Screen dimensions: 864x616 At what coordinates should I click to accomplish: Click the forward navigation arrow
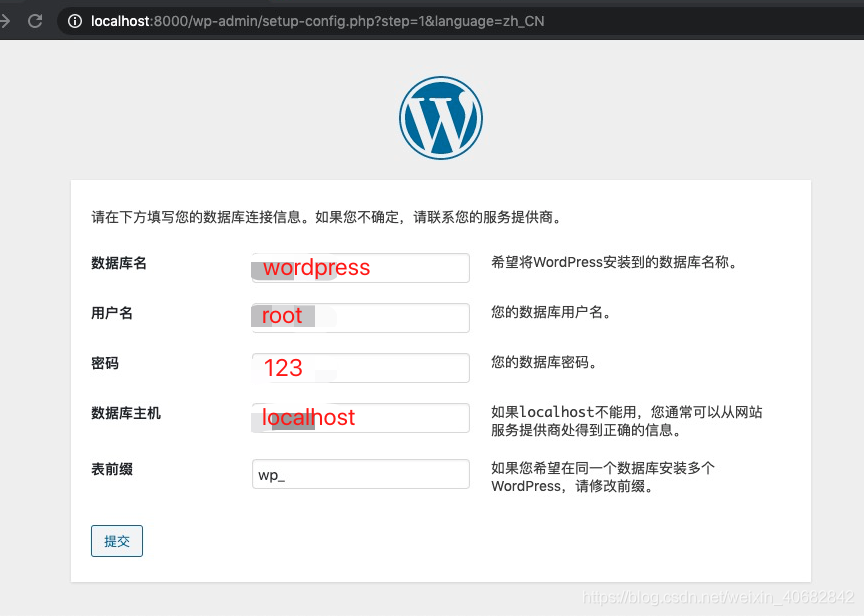[x=5, y=21]
